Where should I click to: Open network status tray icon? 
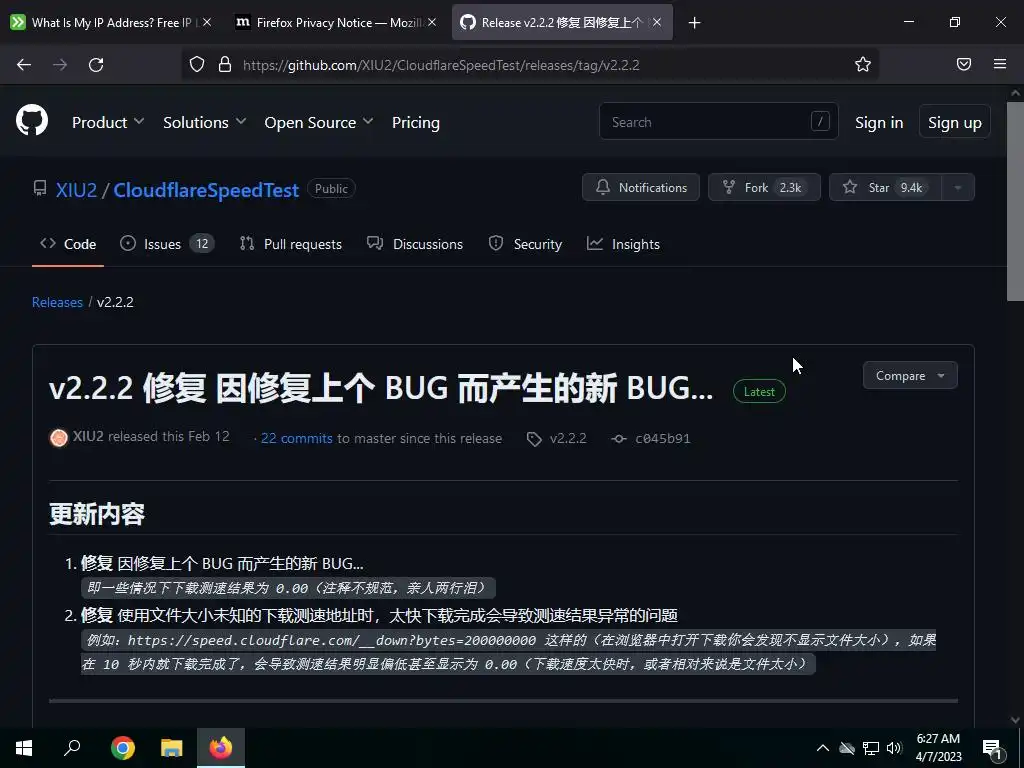pos(871,748)
